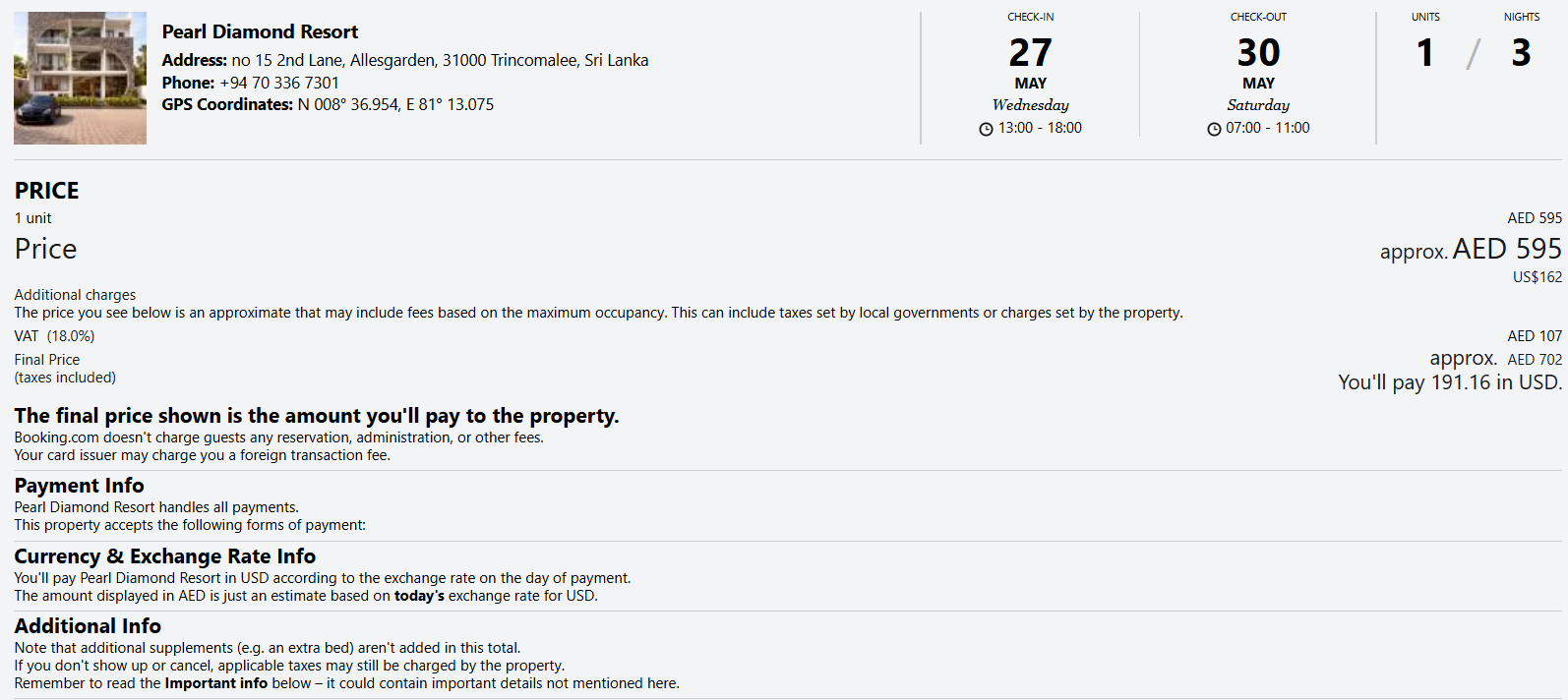Click the resort phone number +94 70 336 7301
Image resolution: width=1568 pixels, height=700 pixels.
279,83
